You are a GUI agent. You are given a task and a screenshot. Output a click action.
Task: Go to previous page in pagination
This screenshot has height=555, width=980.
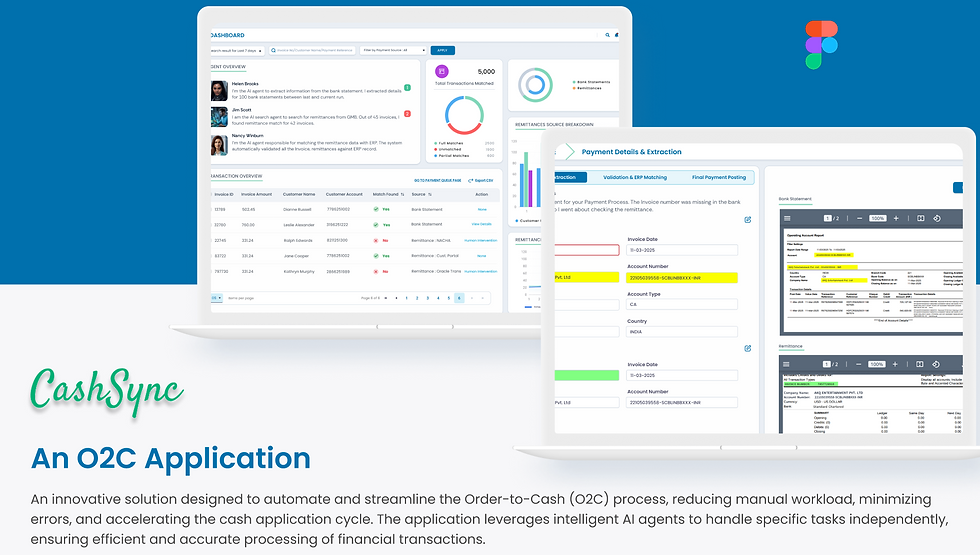click(x=396, y=298)
